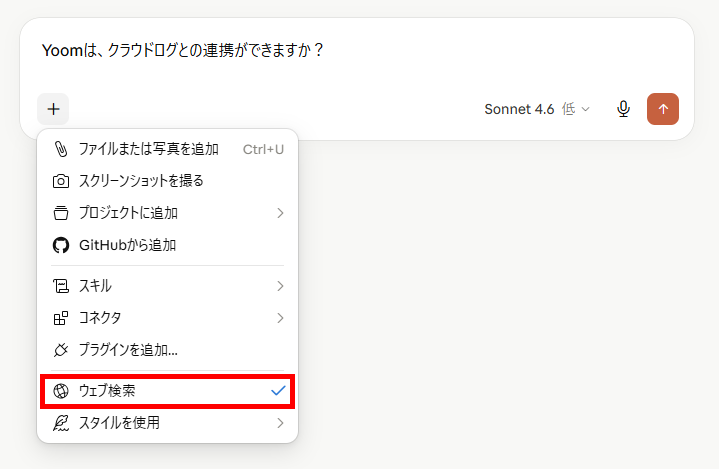Expand the プロジェクトに追加 submenu chevron

click(x=280, y=213)
